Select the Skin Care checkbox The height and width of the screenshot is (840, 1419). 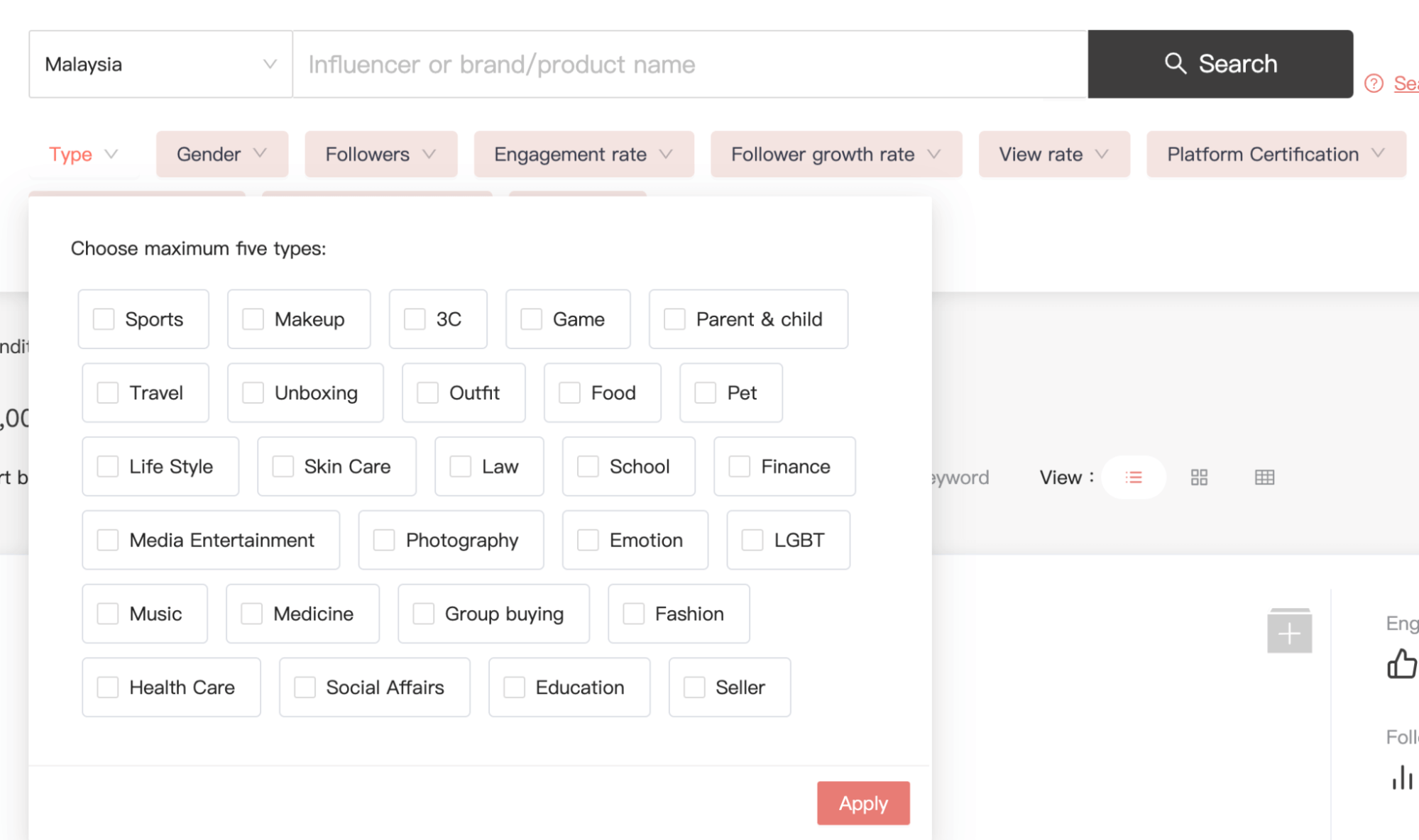(283, 466)
